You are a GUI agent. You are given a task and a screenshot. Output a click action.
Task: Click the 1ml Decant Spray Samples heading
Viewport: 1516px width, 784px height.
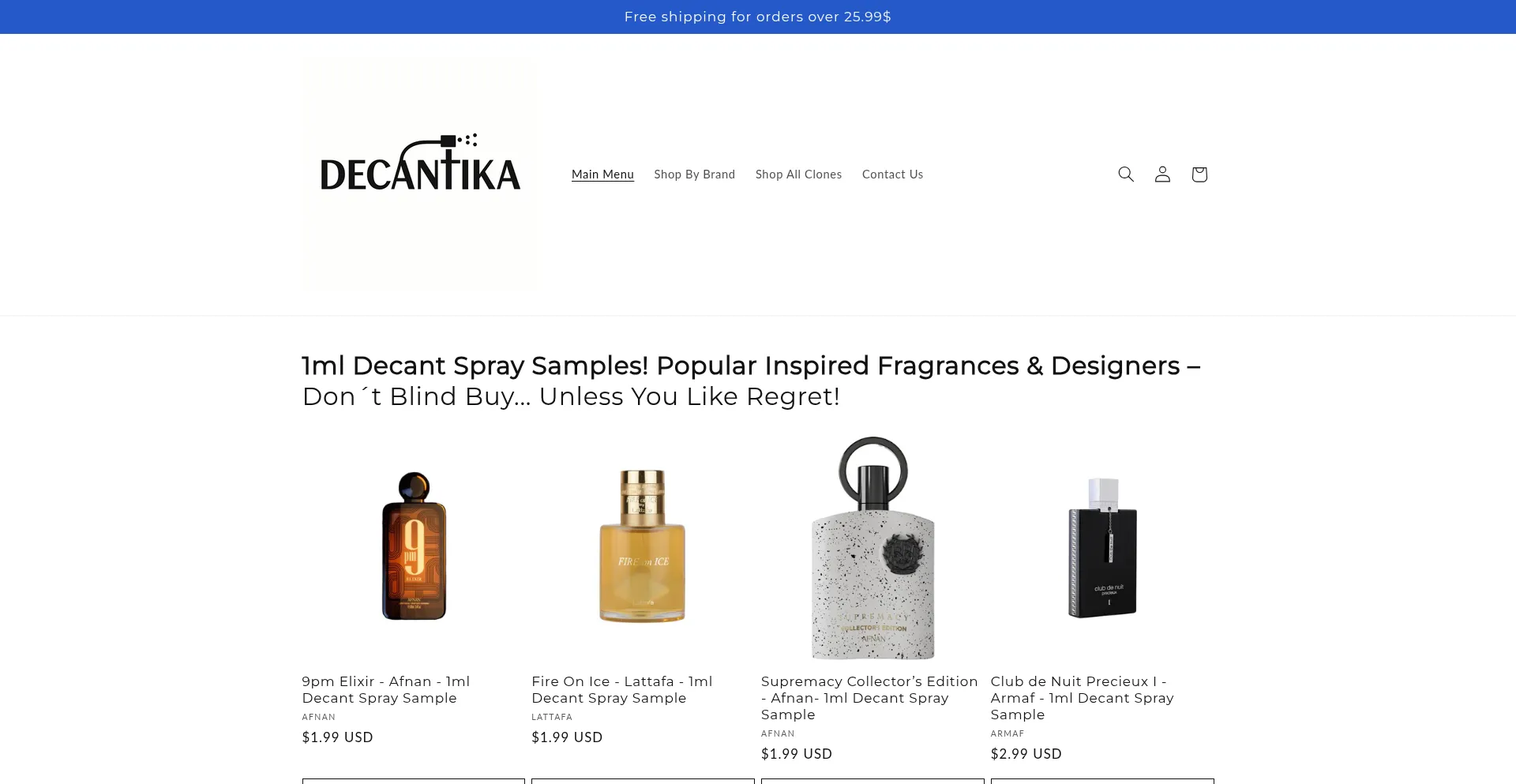pyautogui.click(x=751, y=381)
